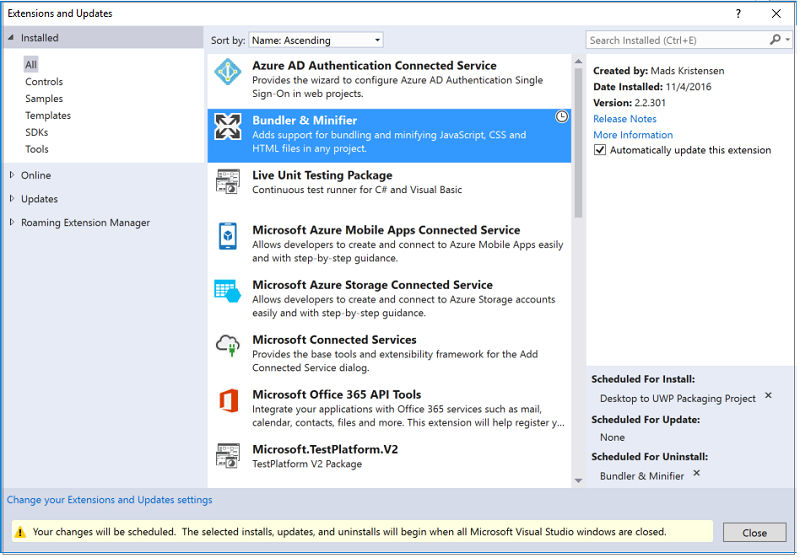Expand the Online category
The width and height of the screenshot is (800, 558).
coord(12,175)
